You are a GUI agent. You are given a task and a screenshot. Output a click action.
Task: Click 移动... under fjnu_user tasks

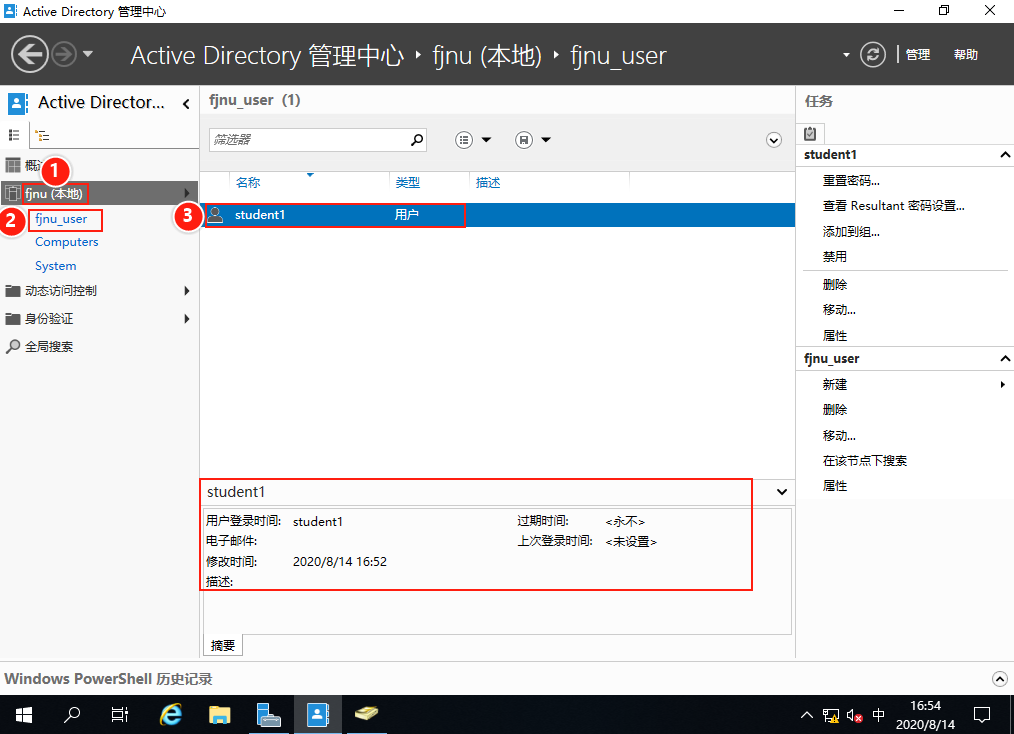click(839, 435)
